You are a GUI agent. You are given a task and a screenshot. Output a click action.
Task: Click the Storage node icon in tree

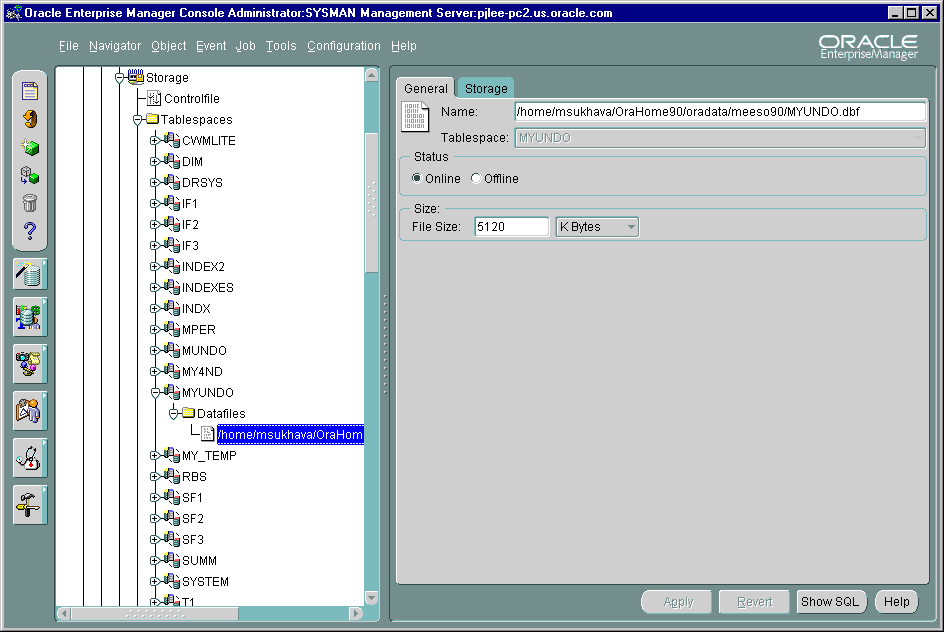[x=136, y=77]
